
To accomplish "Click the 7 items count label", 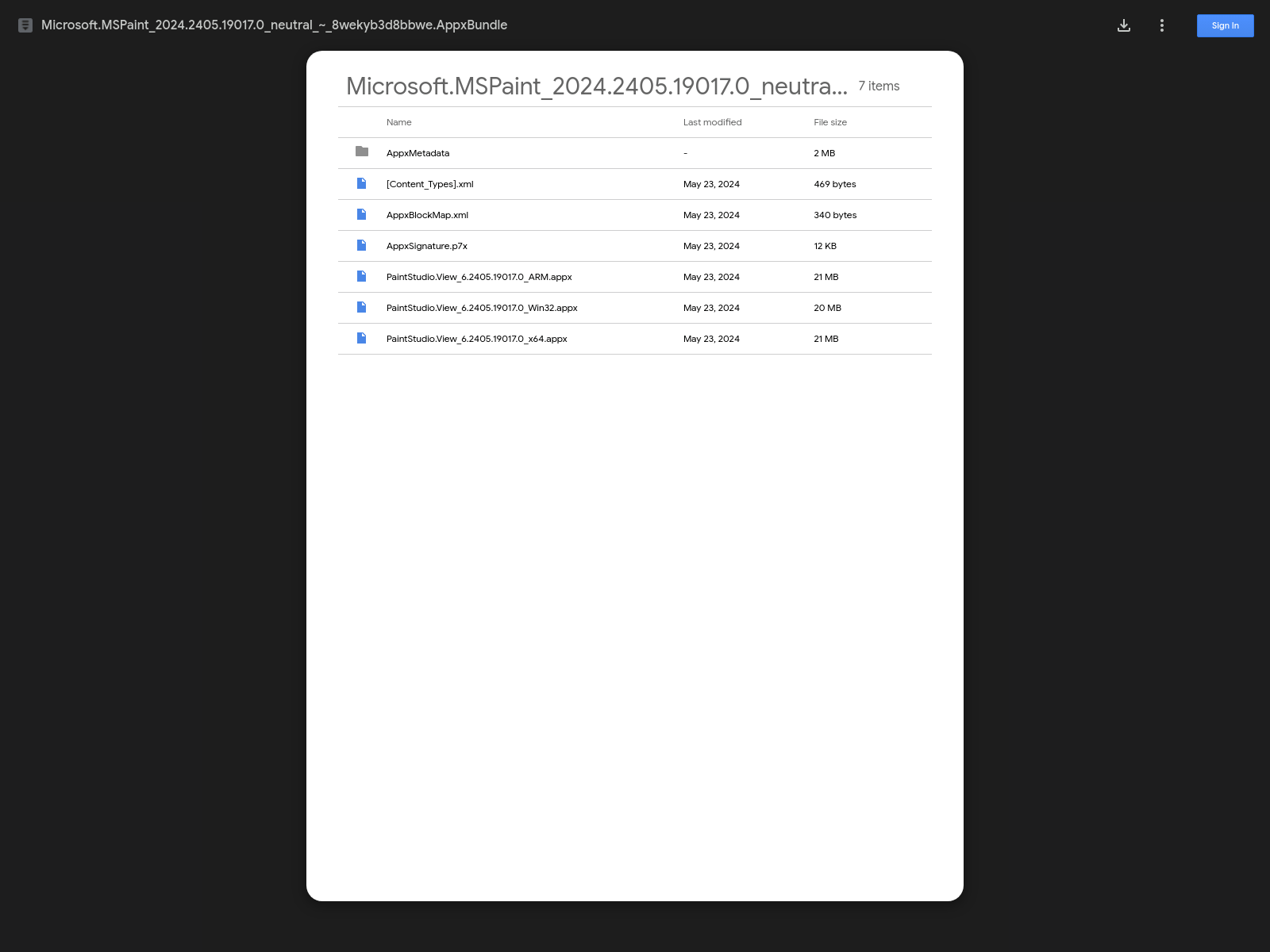I will [879, 86].
